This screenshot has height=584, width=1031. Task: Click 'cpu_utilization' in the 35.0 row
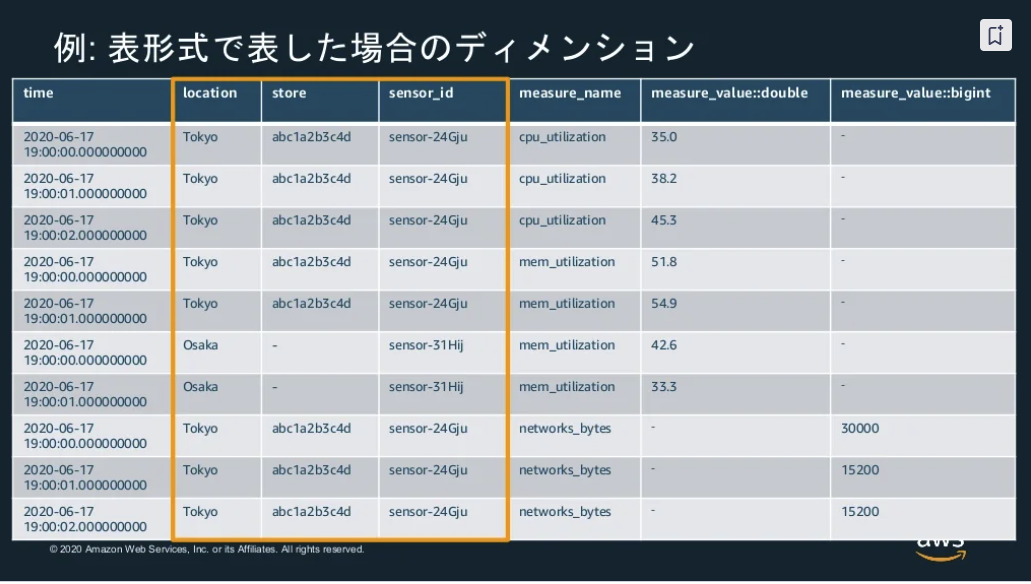[562, 137]
